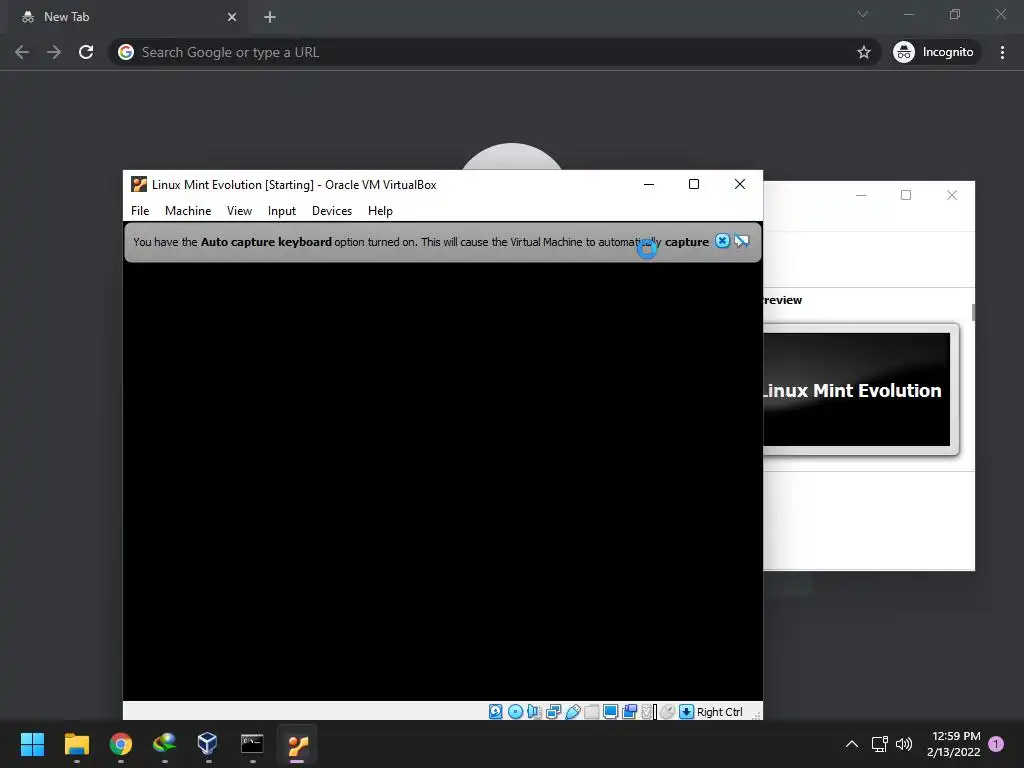Click the Chrome address bar search field
Screen dimensions: 1024x768
pos(494,52)
